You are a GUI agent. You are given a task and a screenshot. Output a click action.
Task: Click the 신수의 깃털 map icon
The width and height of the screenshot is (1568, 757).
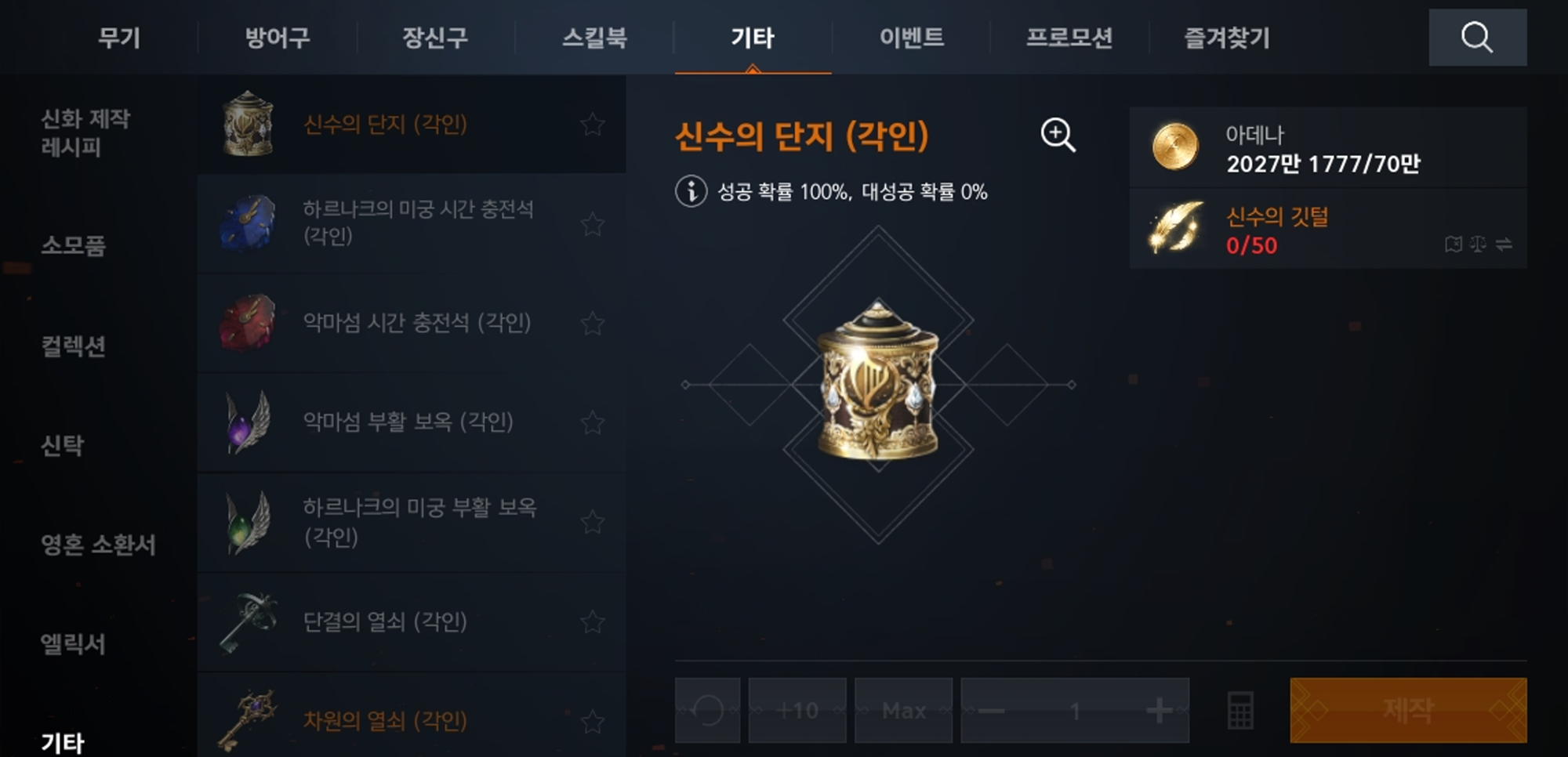(x=1453, y=244)
